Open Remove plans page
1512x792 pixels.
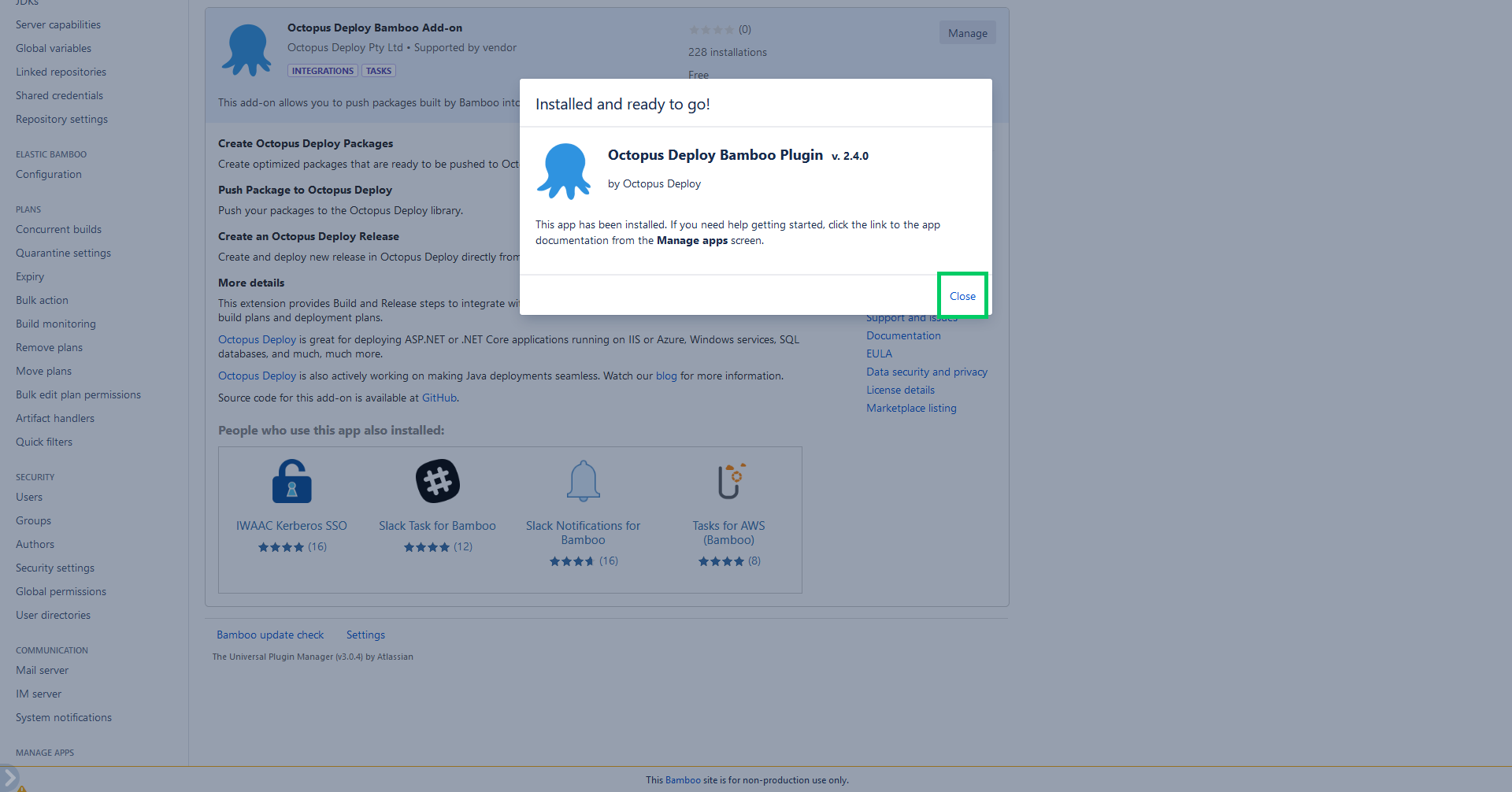coord(49,347)
